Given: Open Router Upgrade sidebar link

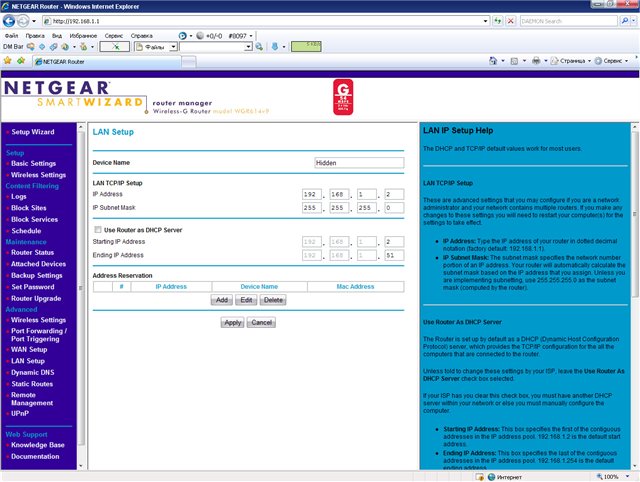Looking at the screenshot, I should 36,298.
